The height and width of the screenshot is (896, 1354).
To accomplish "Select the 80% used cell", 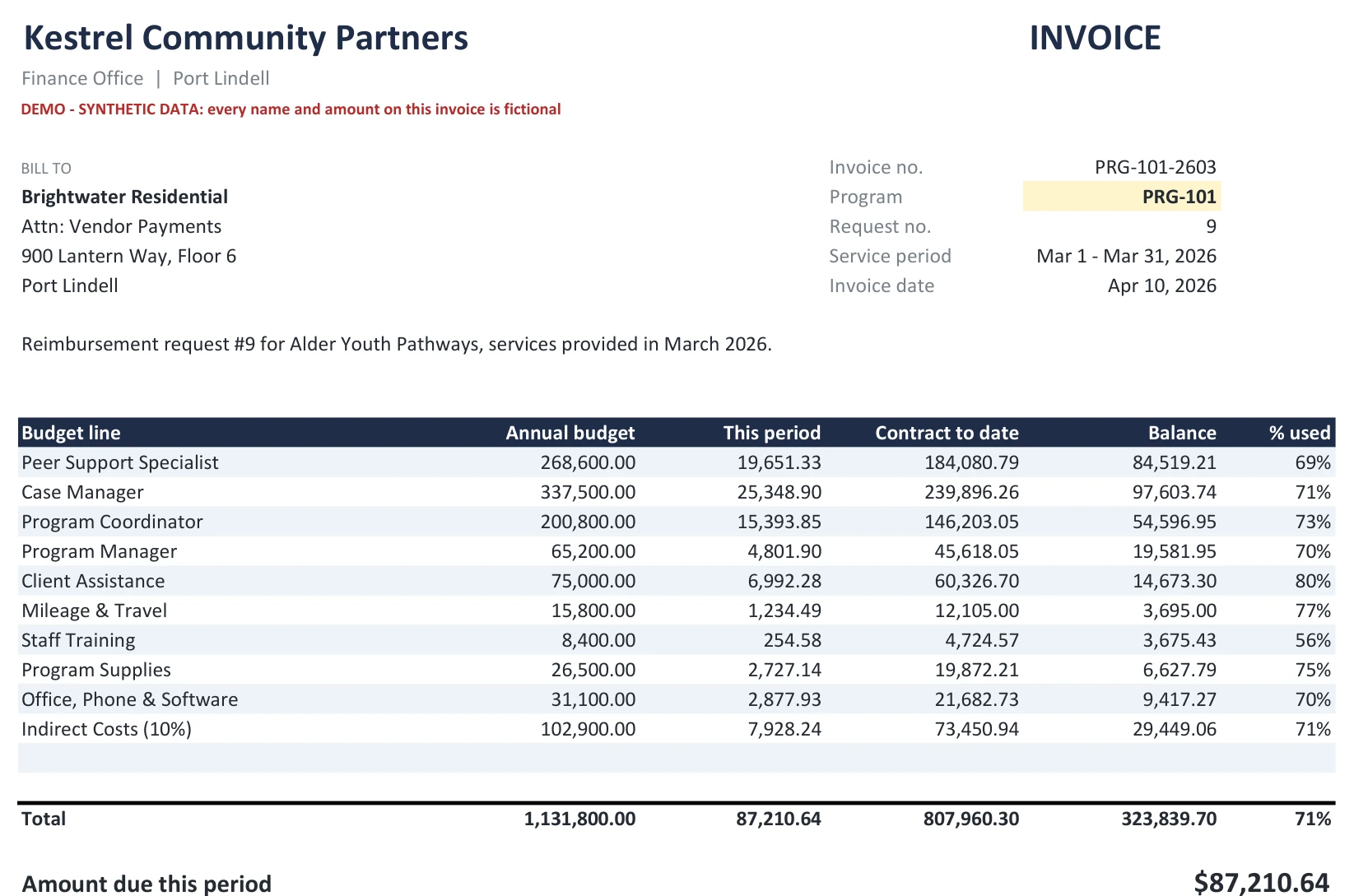I will point(1313,581).
